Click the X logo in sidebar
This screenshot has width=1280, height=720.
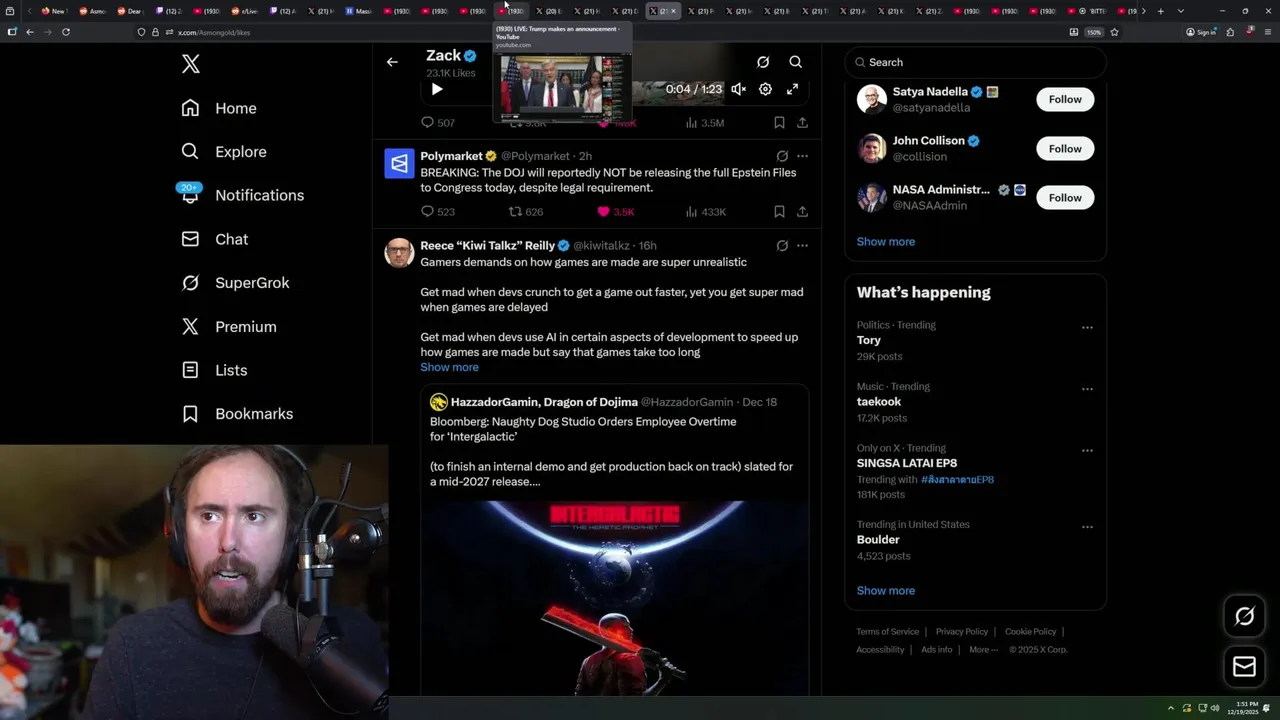[x=191, y=65]
